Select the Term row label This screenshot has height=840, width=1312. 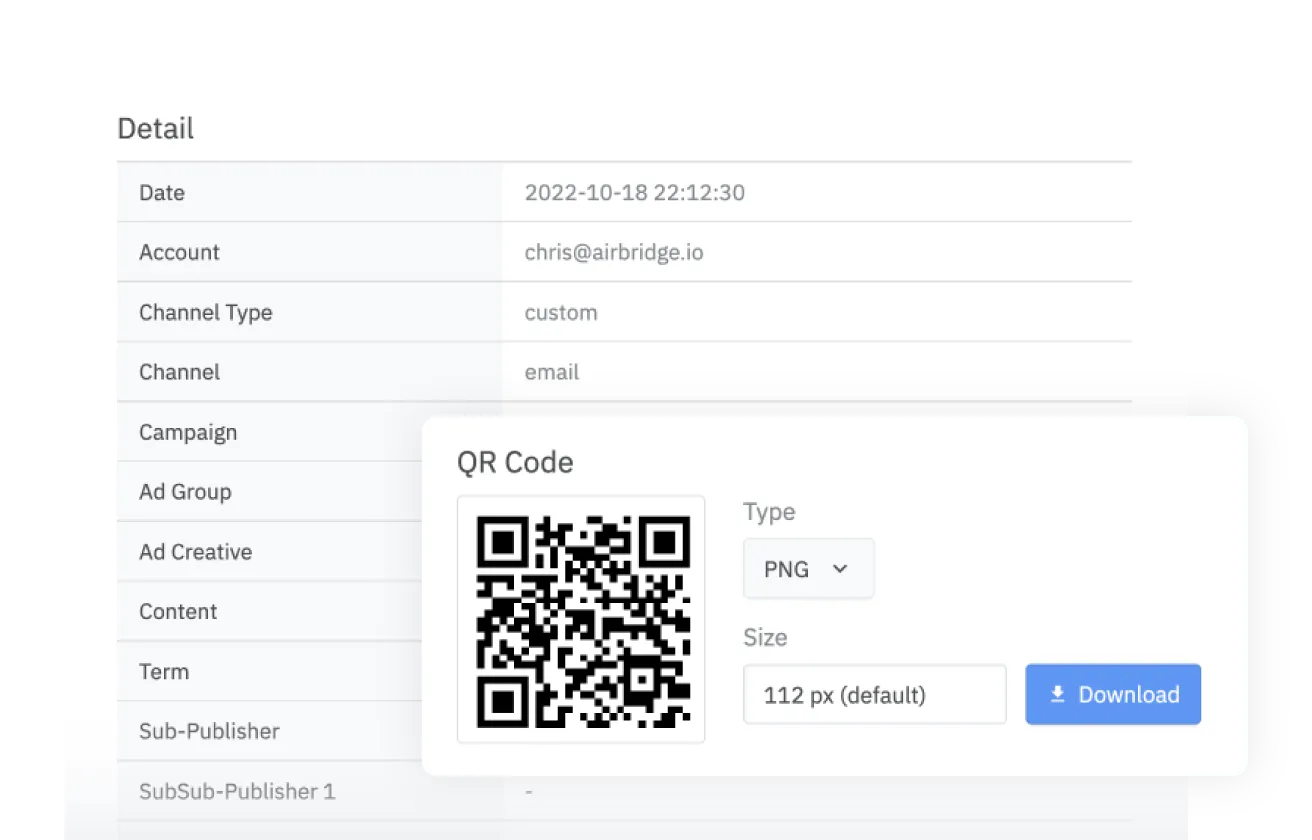[163, 671]
